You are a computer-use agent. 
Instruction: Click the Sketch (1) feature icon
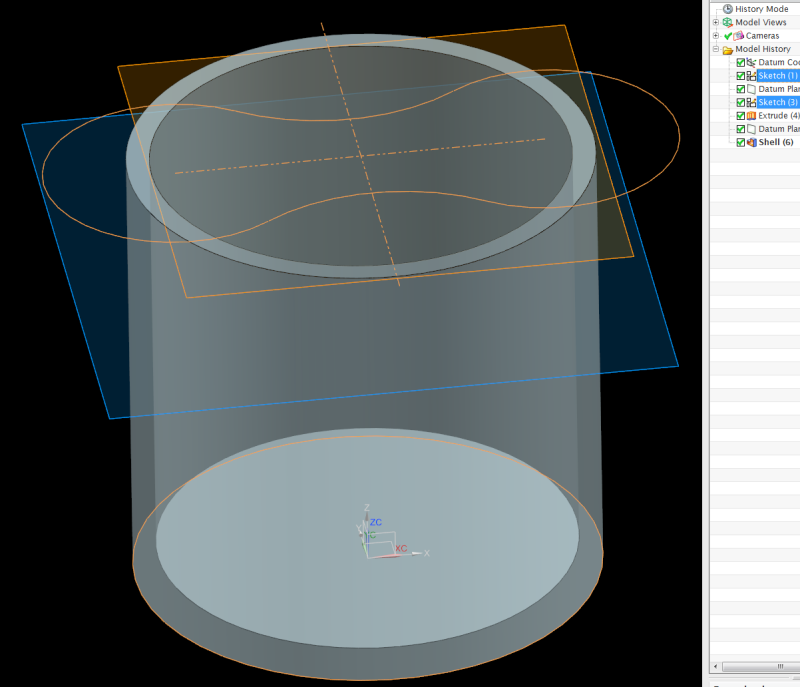(x=751, y=75)
